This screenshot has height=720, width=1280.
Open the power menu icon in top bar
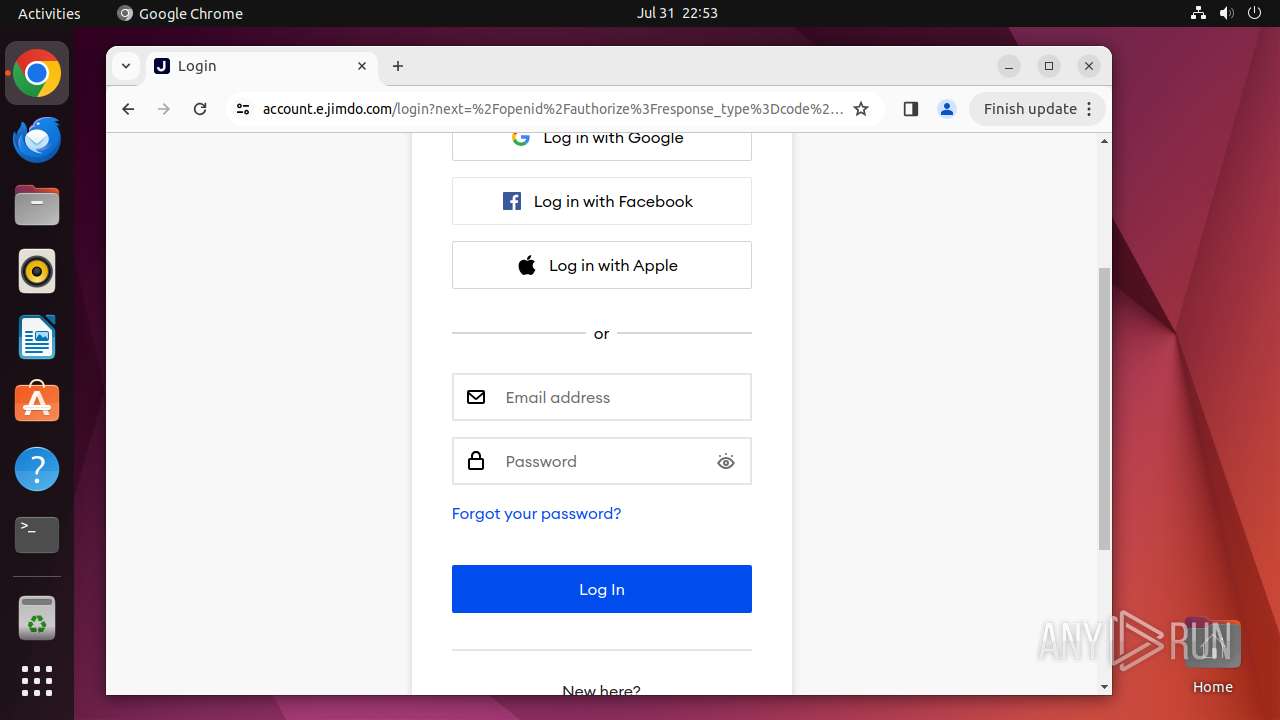tap(1255, 13)
